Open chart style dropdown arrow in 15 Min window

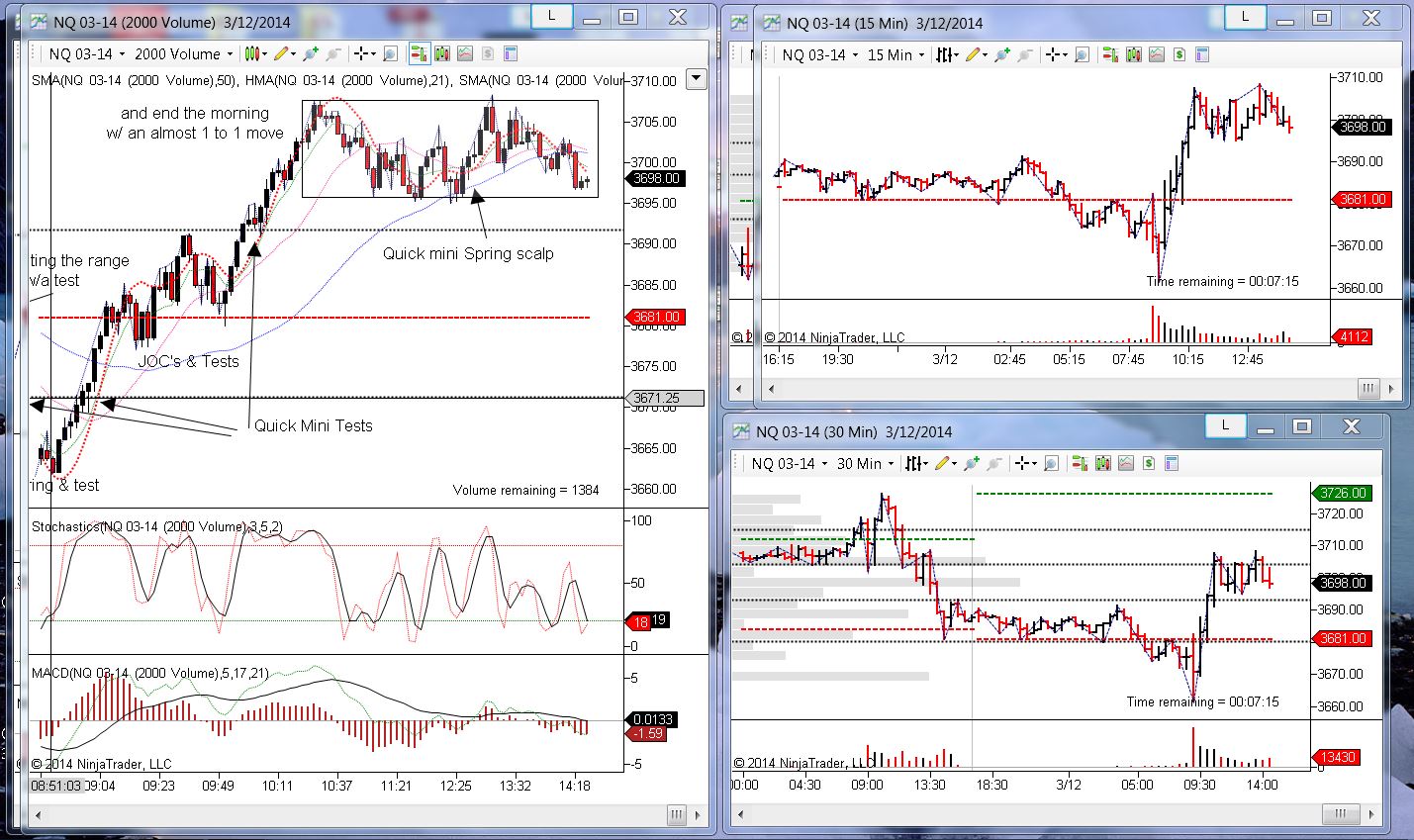point(958,55)
